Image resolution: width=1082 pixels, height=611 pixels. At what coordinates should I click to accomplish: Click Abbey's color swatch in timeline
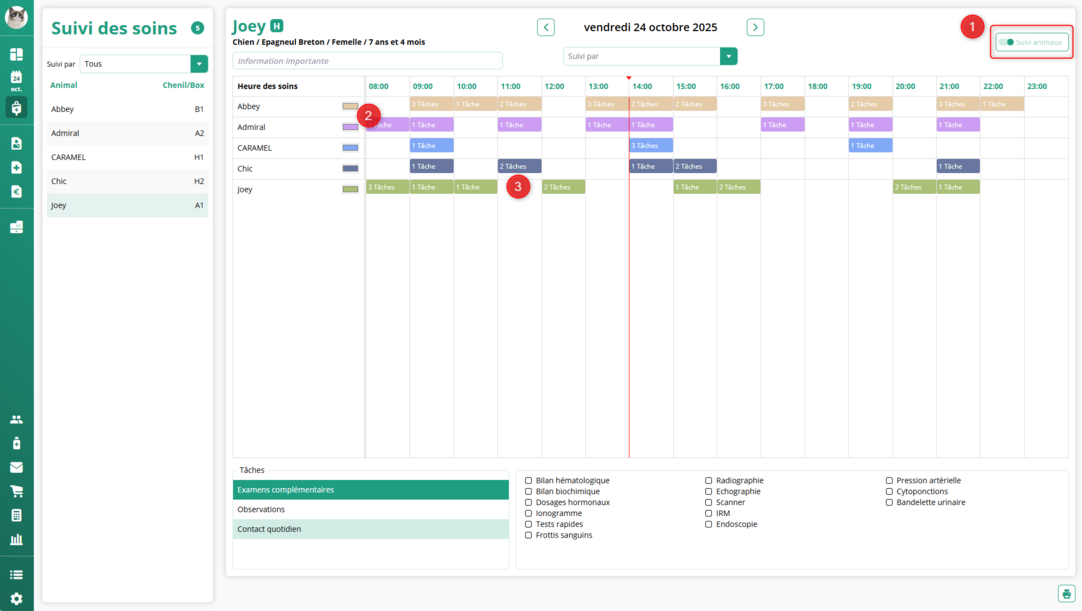[350, 106]
